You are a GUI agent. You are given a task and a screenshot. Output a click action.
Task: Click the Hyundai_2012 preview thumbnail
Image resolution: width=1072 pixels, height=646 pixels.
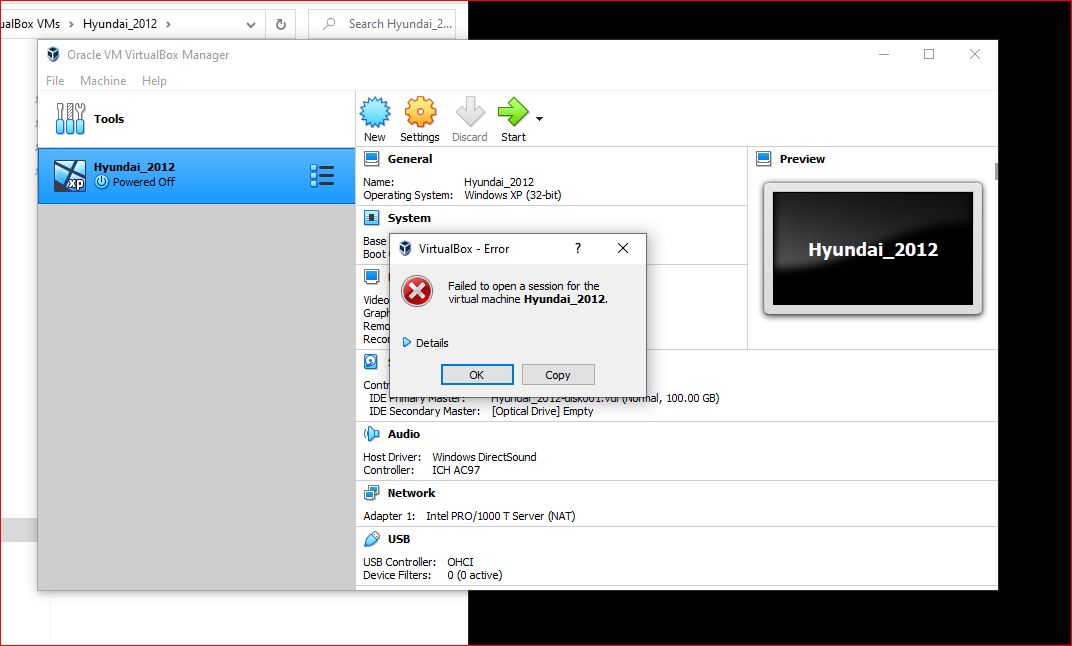(873, 249)
